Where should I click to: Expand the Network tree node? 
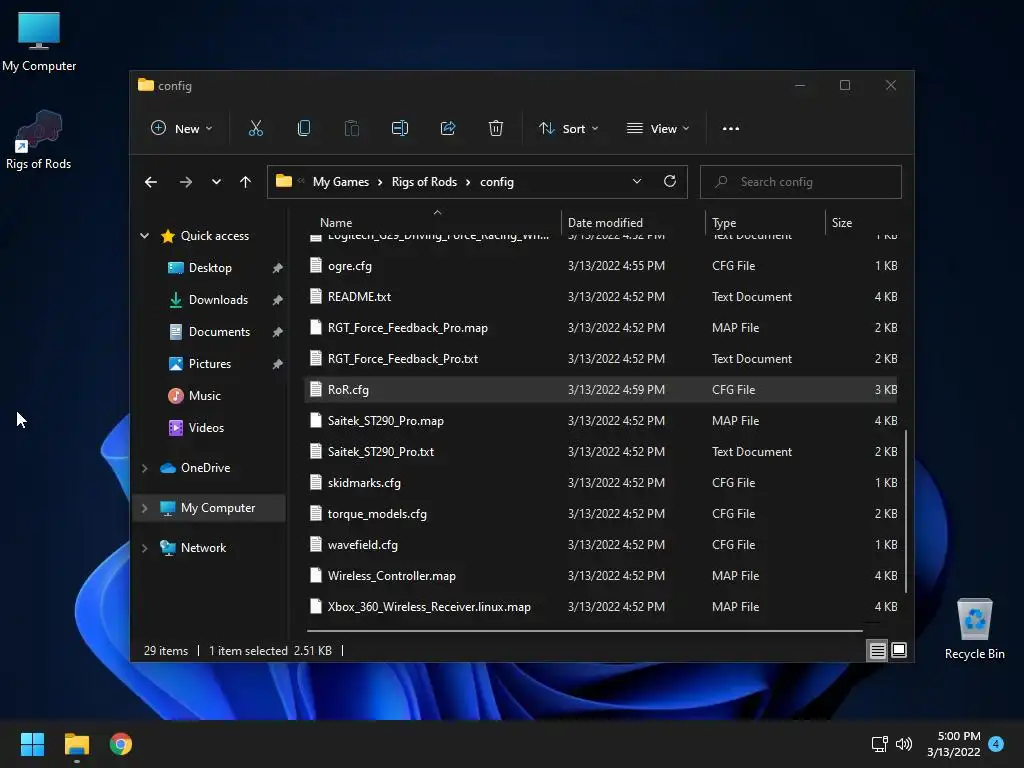[x=144, y=548]
